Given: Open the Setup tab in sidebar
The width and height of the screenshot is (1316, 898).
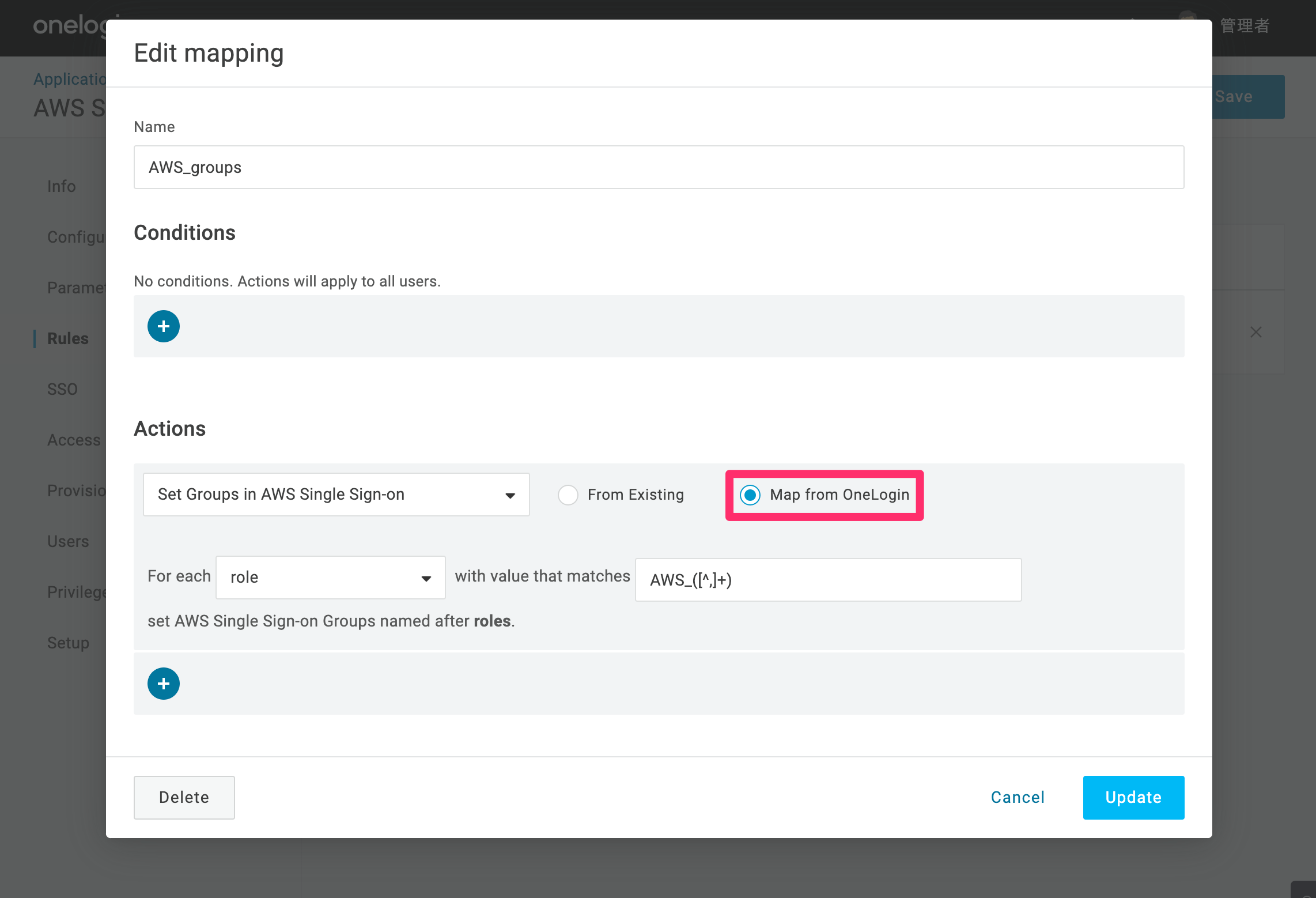Looking at the screenshot, I should tap(68, 643).
